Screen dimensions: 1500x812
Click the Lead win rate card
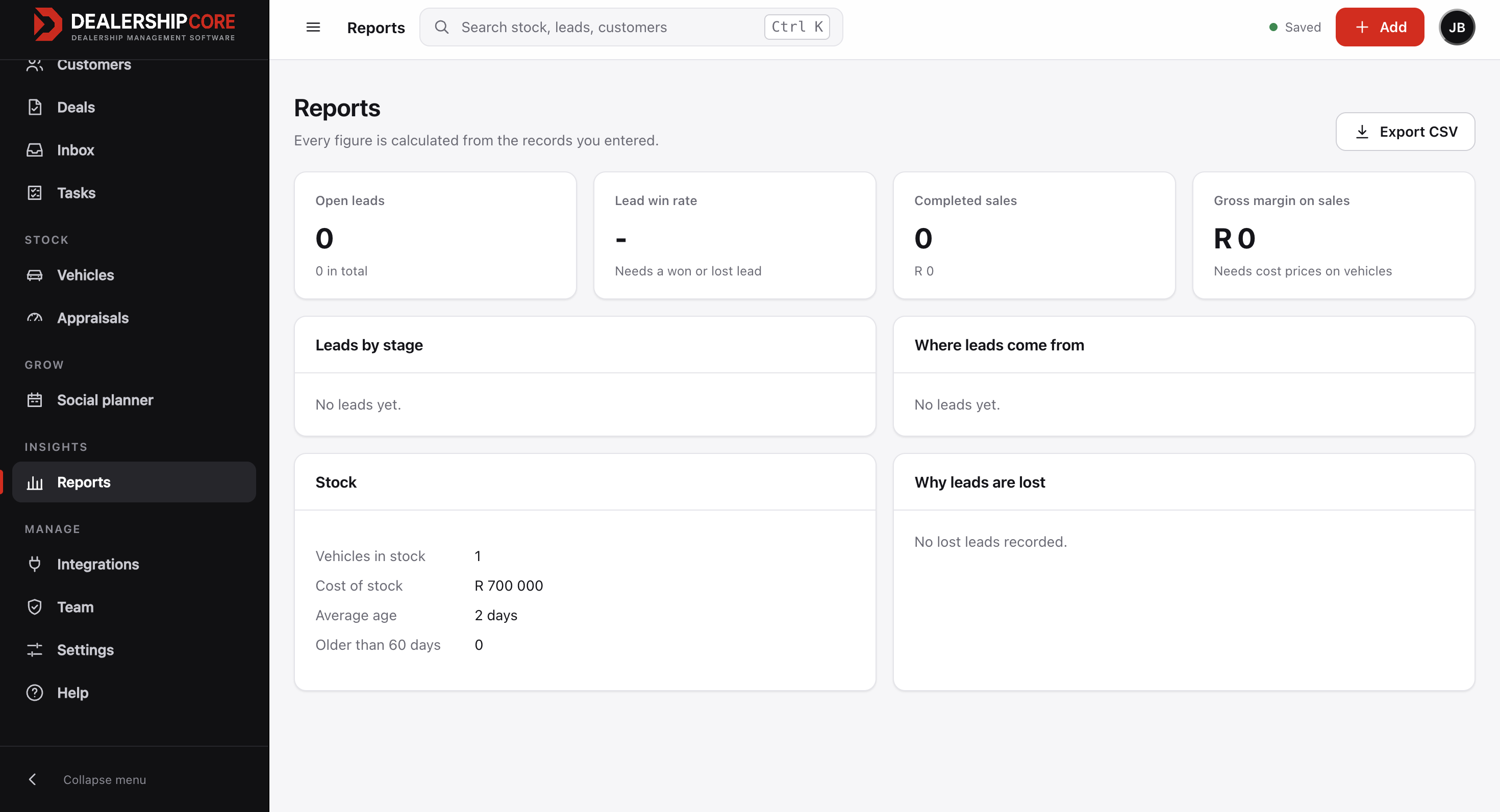735,235
